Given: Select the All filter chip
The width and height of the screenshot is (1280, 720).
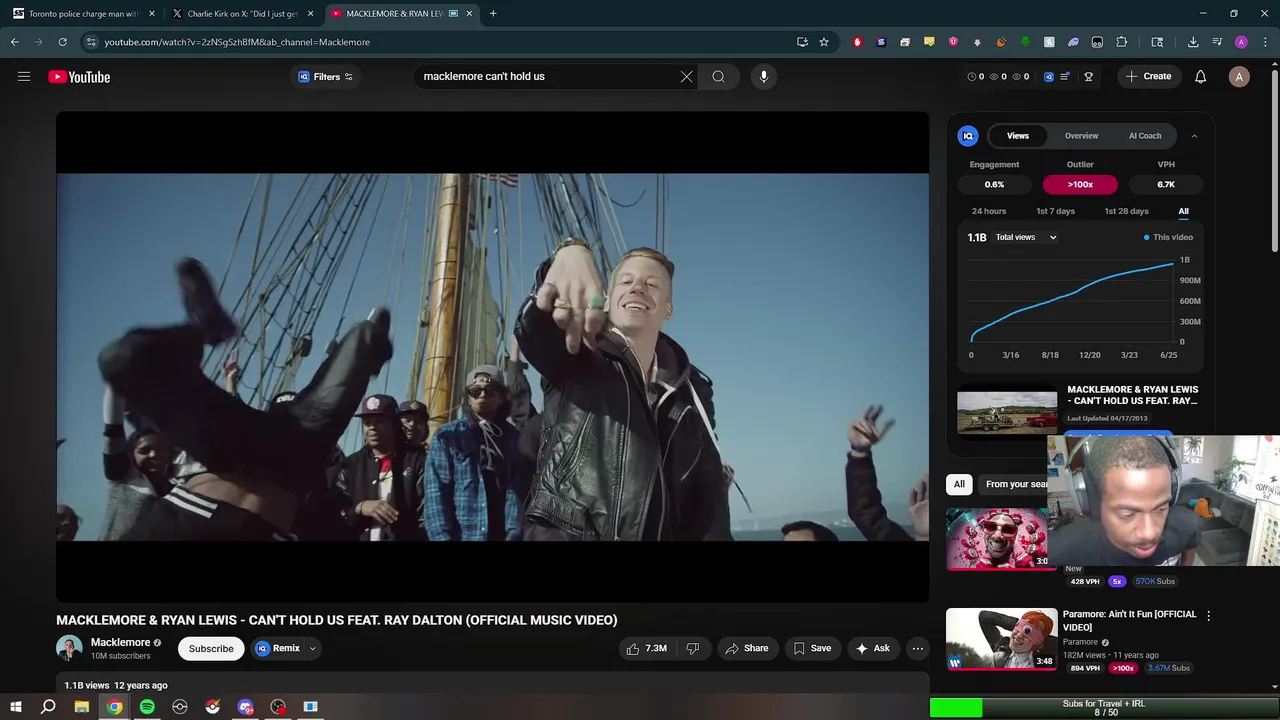Looking at the screenshot, I should click(959, 484).
